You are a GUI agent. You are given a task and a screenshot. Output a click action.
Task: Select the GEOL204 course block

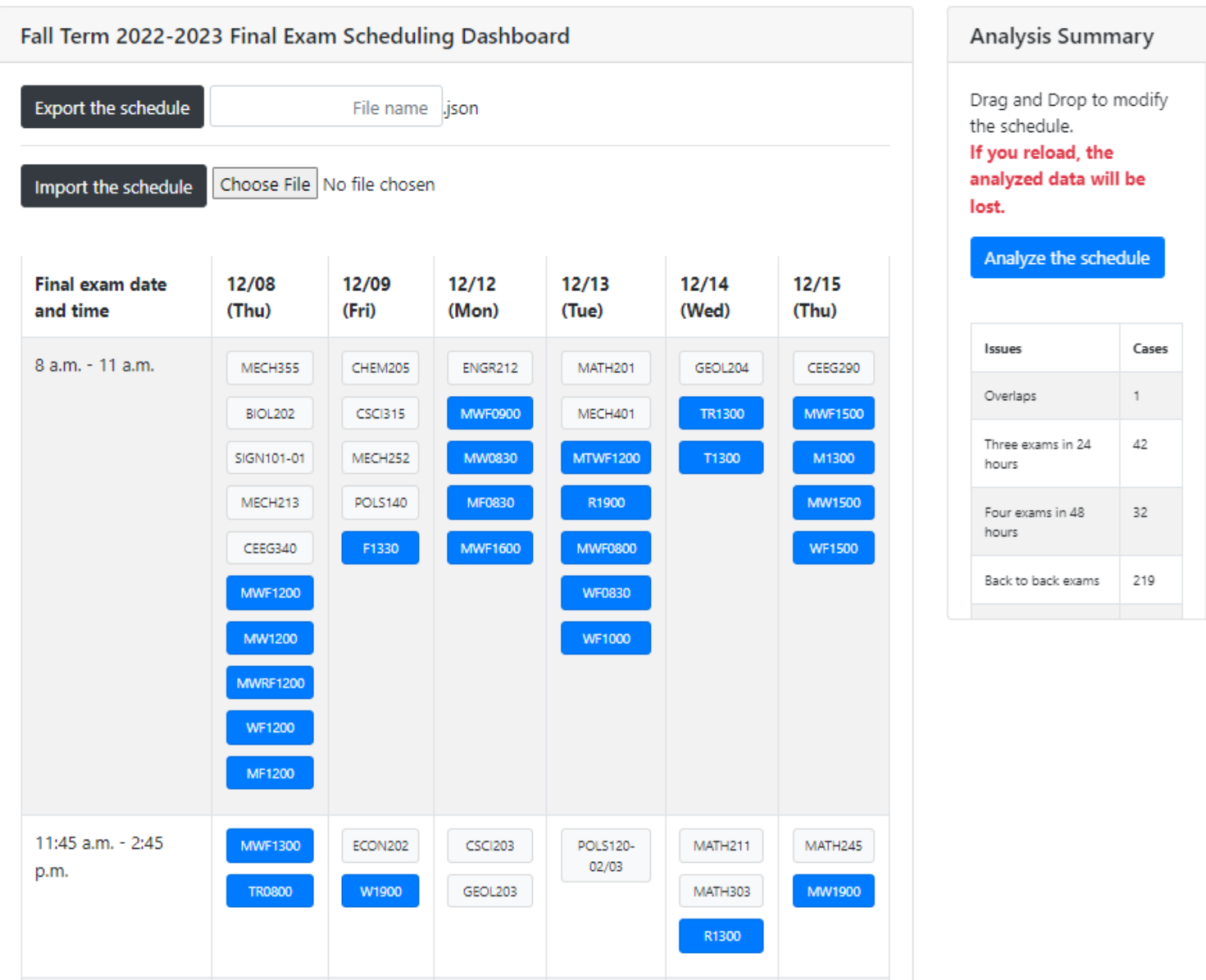[721, 368]
